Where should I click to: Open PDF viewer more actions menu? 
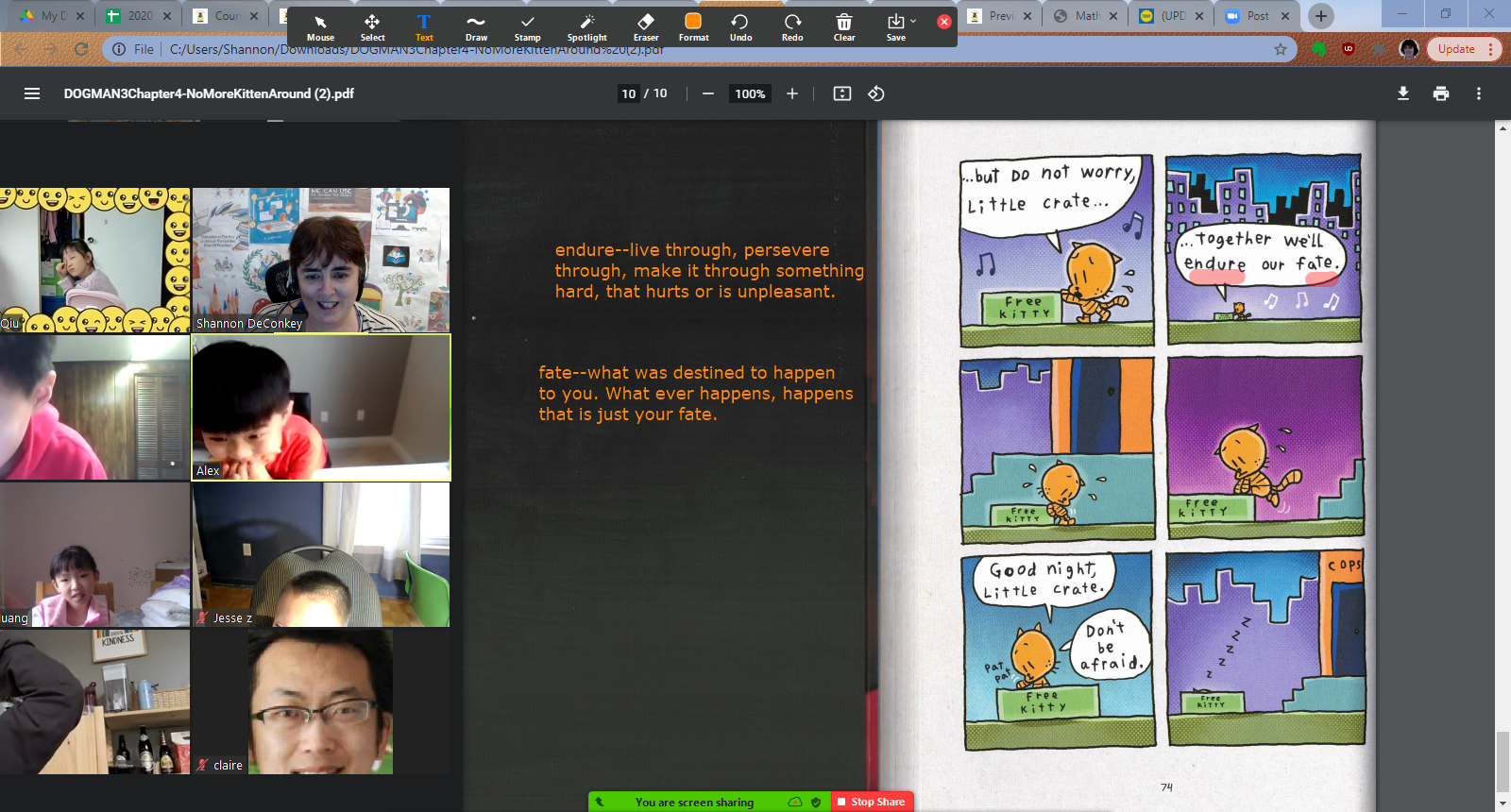[1479, 93]
